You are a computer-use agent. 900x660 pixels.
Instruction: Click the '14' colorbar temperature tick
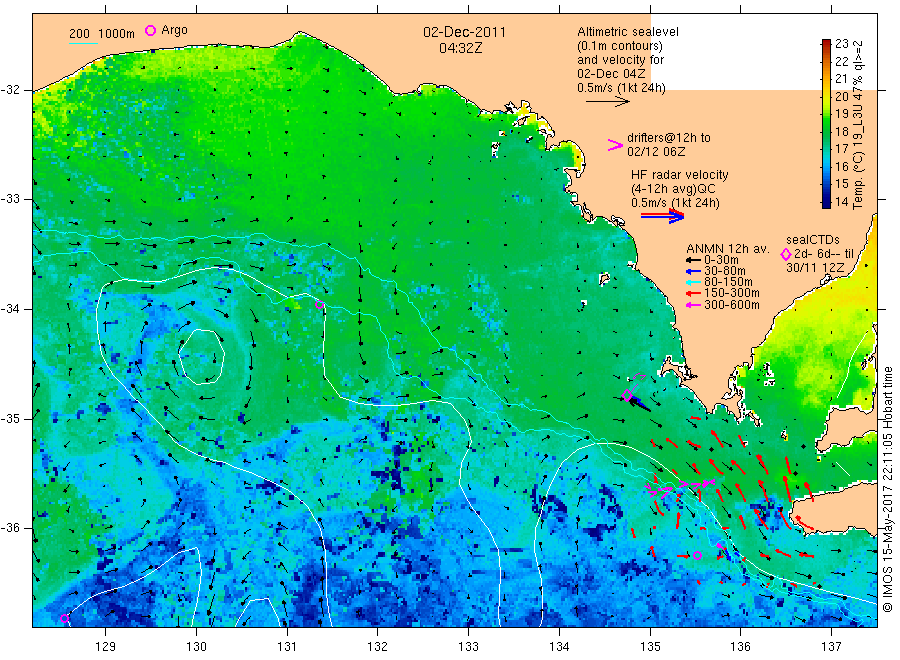(x=841, y=201)
